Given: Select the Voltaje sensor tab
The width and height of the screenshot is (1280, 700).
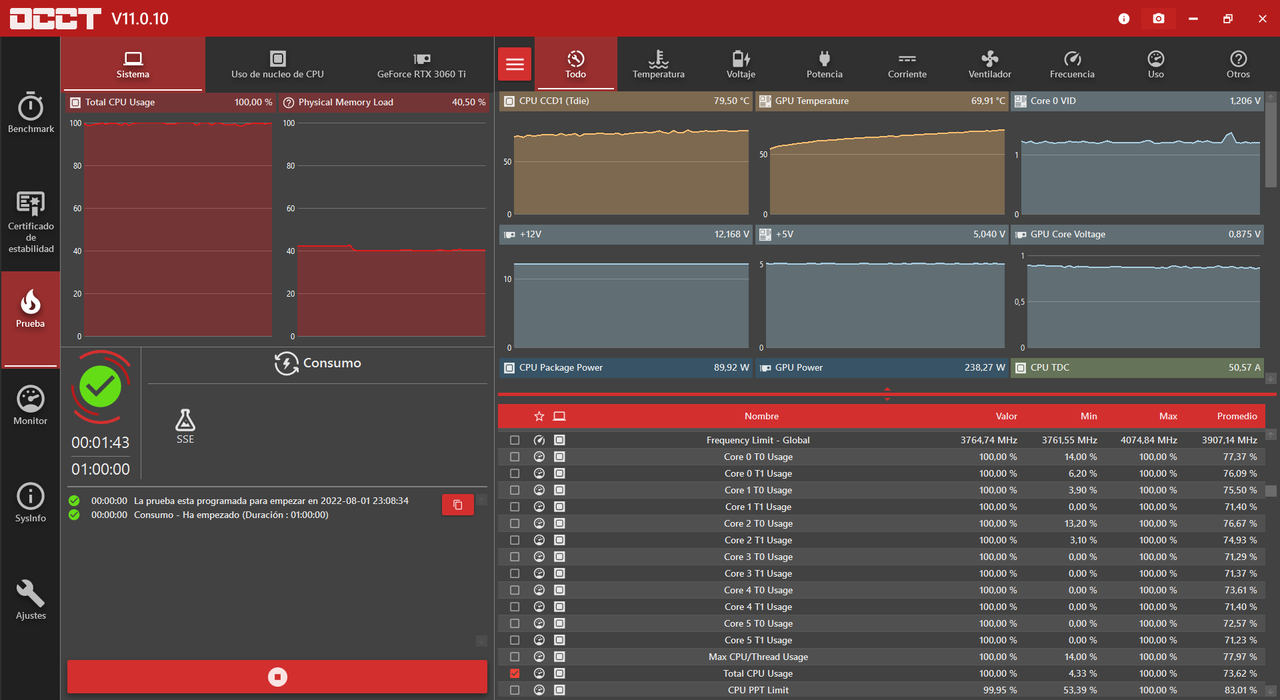Looking at the screenshot, I should [741, 65].
